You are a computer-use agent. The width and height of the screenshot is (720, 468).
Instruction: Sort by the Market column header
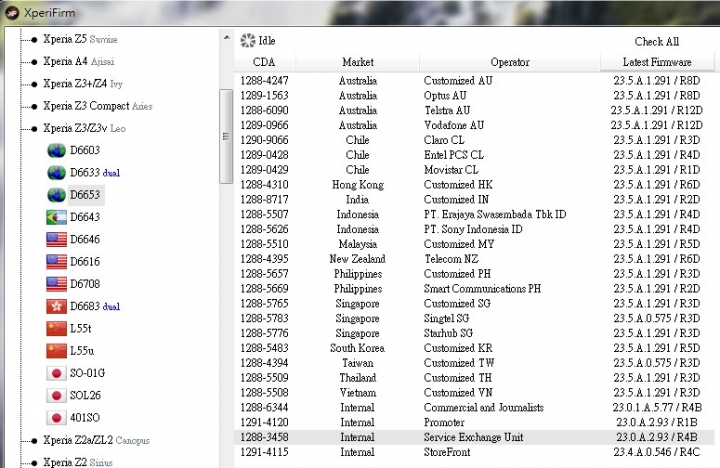[x=358, y=62]
